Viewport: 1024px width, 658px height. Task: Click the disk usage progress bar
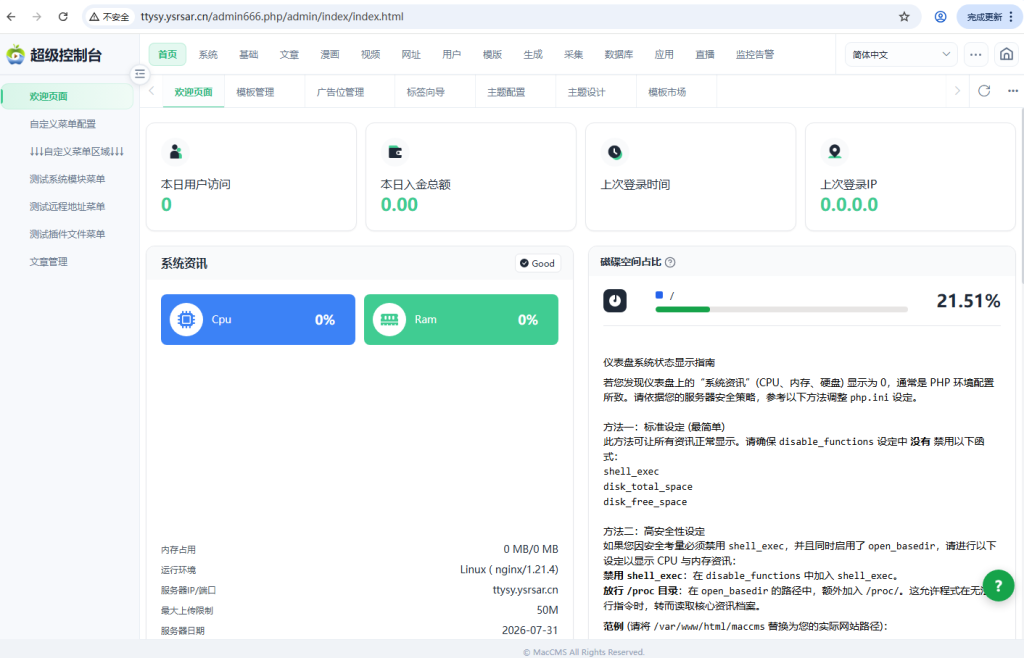(x=781, y=309)
